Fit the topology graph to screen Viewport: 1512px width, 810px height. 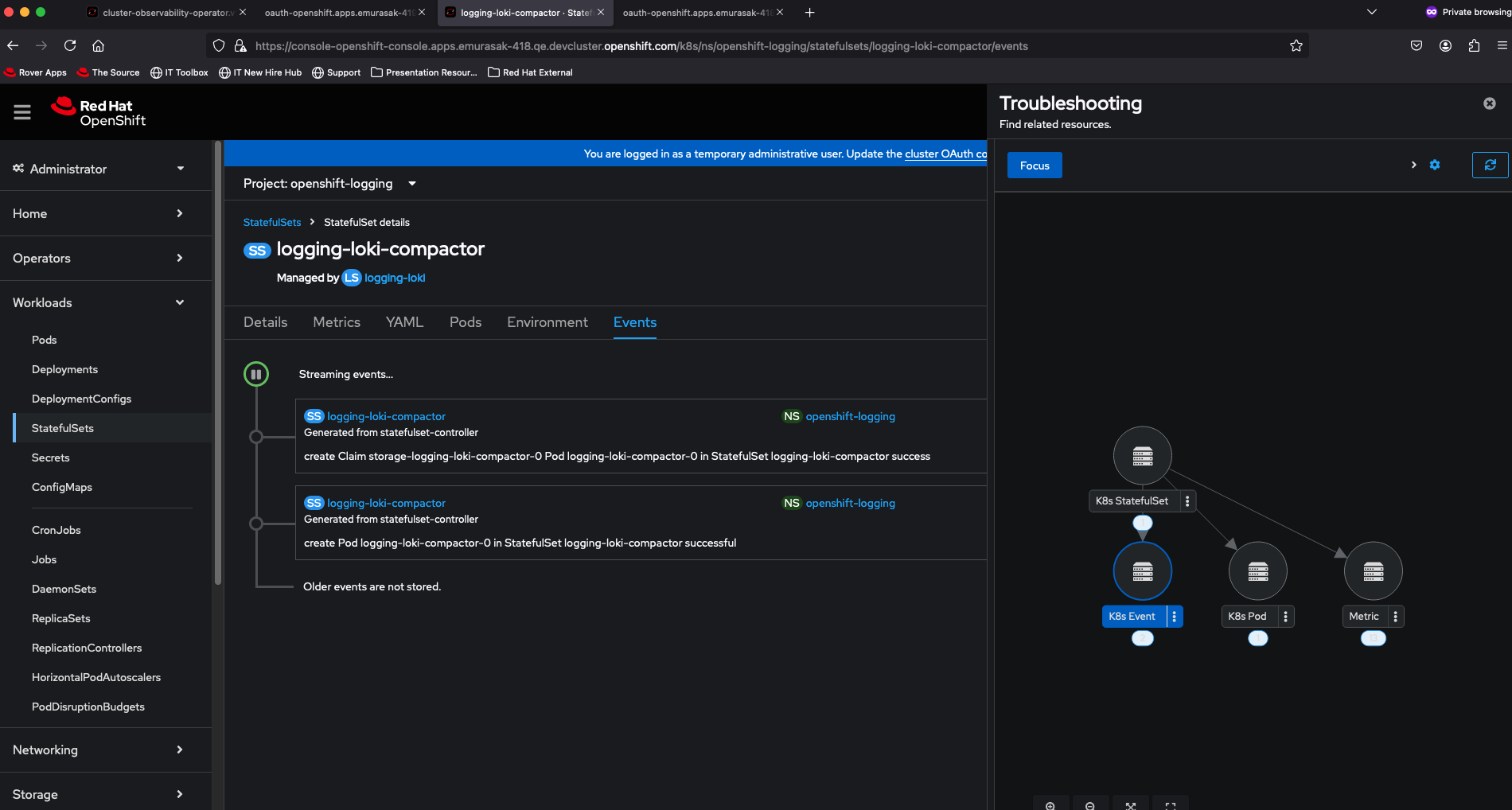[x=1131, y=804]
